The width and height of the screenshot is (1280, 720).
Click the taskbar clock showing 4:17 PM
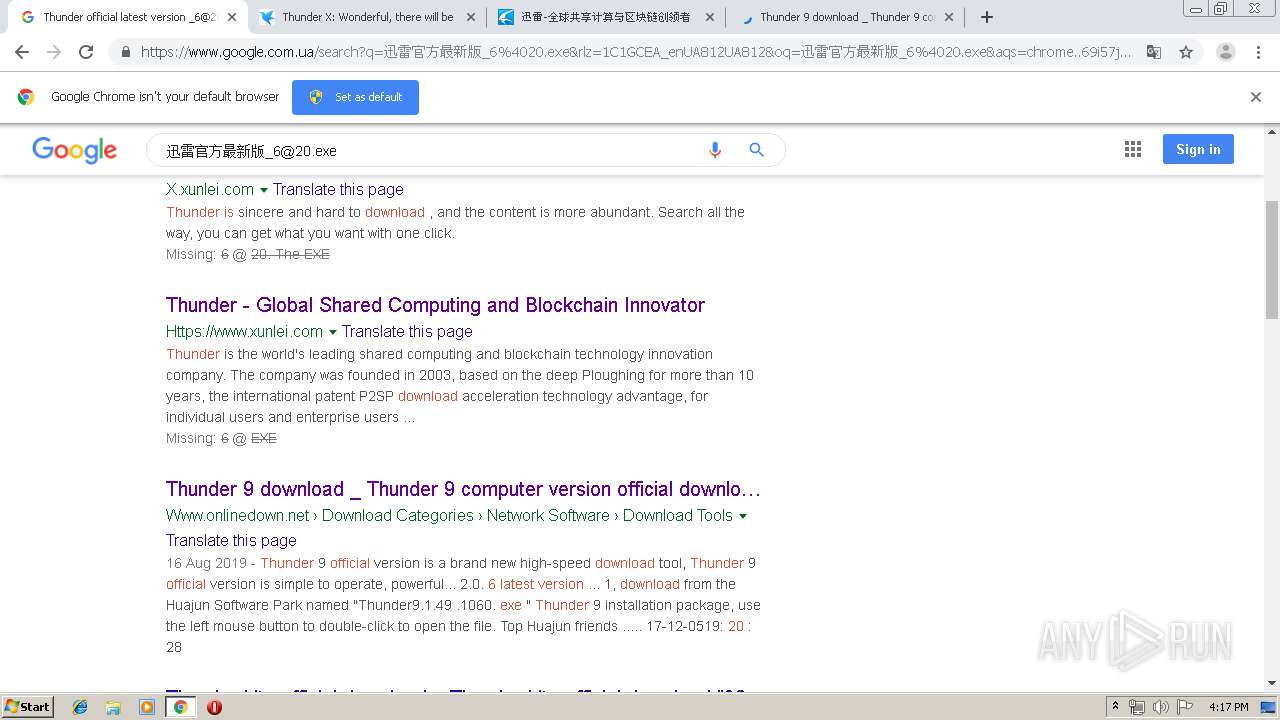[x=1228, y=707]
